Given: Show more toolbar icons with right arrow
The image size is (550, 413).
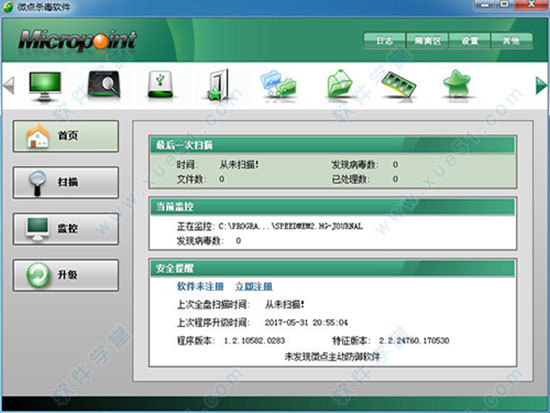Looking at the screenshot, I should tap(541, 85).
